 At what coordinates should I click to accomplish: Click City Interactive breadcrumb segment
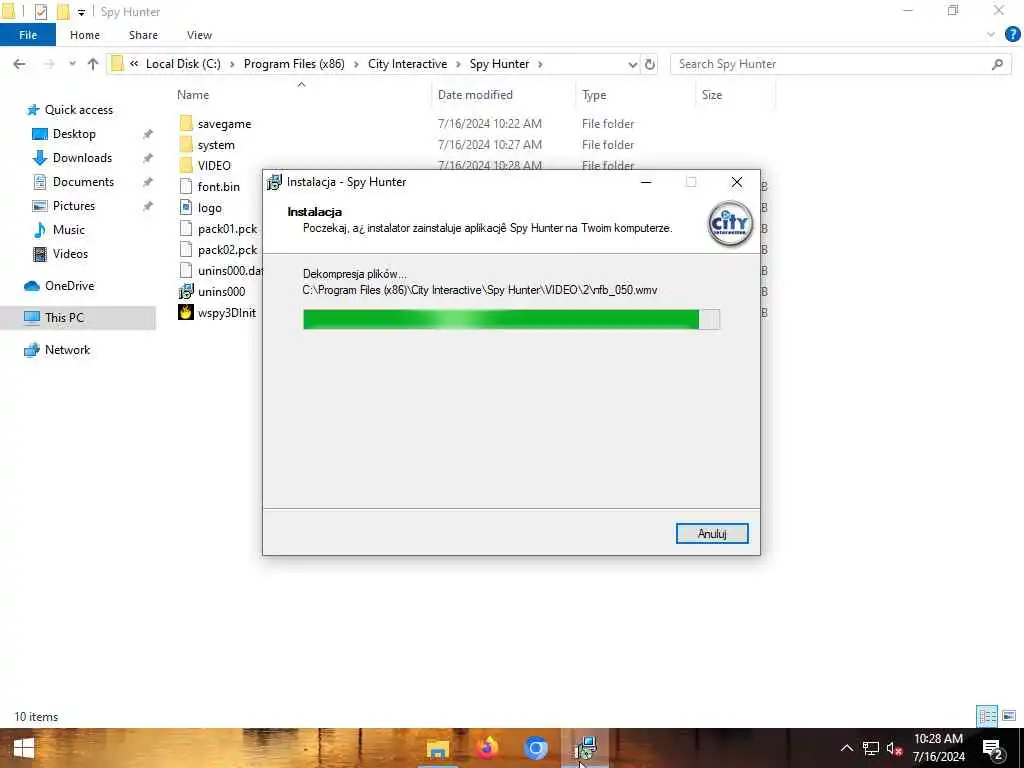pos(408,64)
